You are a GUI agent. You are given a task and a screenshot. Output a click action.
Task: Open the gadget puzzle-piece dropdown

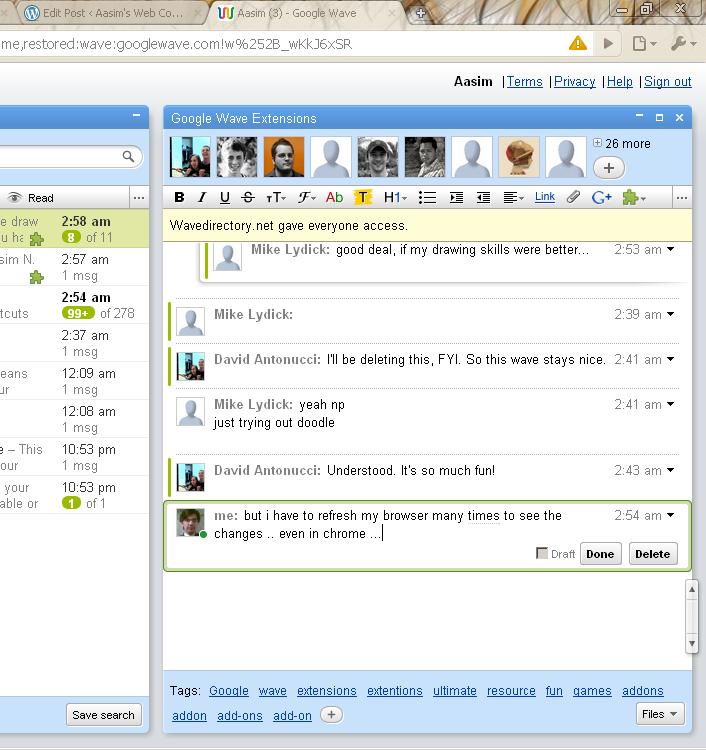point(634,197)
